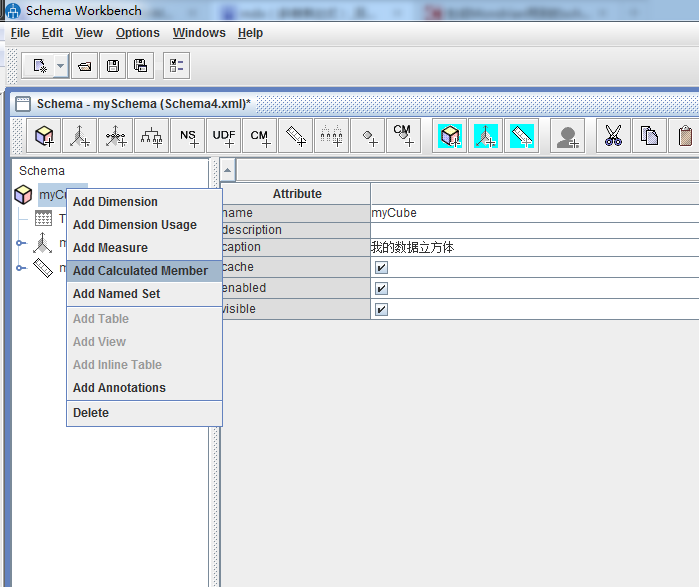
Task: Open the Edit menu
Action: [52, 33]
